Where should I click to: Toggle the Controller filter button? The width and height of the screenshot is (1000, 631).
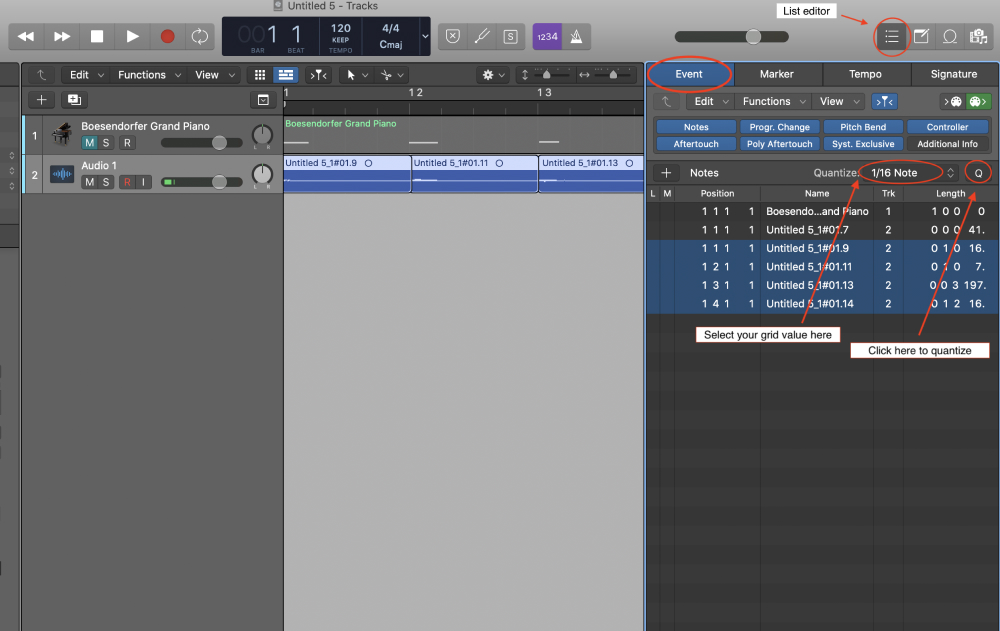pos(947,127)
